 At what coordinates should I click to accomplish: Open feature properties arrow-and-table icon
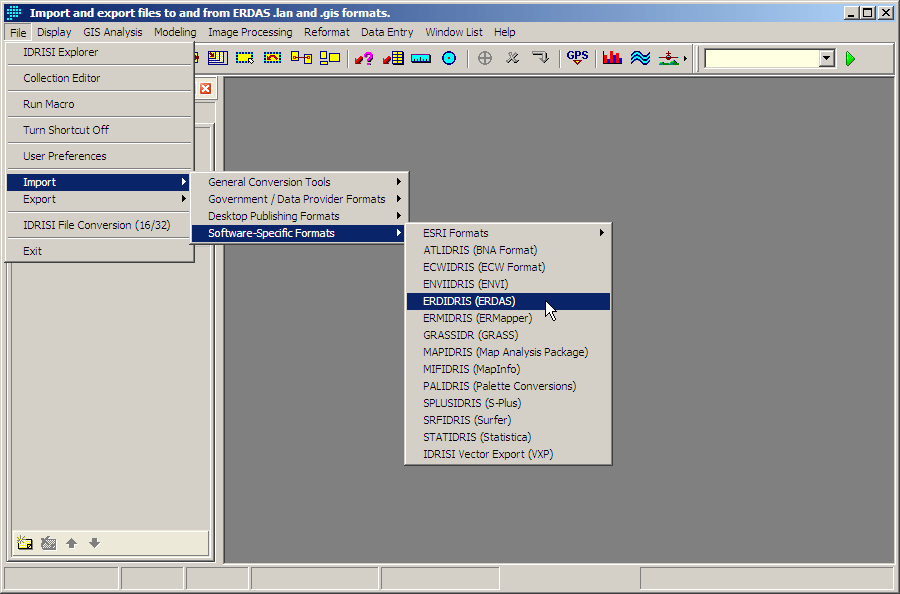click(393, 58)
